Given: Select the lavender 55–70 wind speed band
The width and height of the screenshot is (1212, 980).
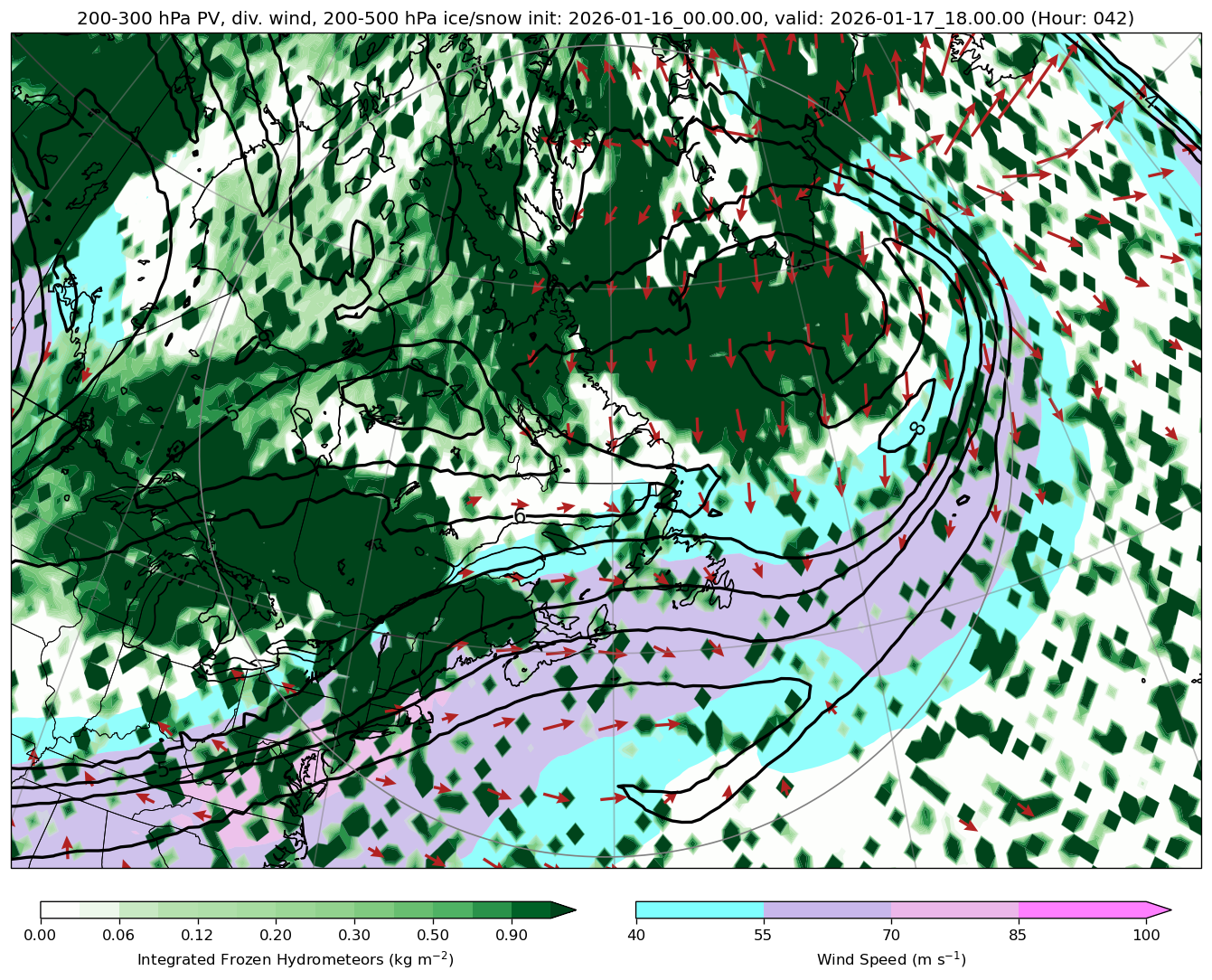Looking at the screenshot, I should tap(827, 909).
